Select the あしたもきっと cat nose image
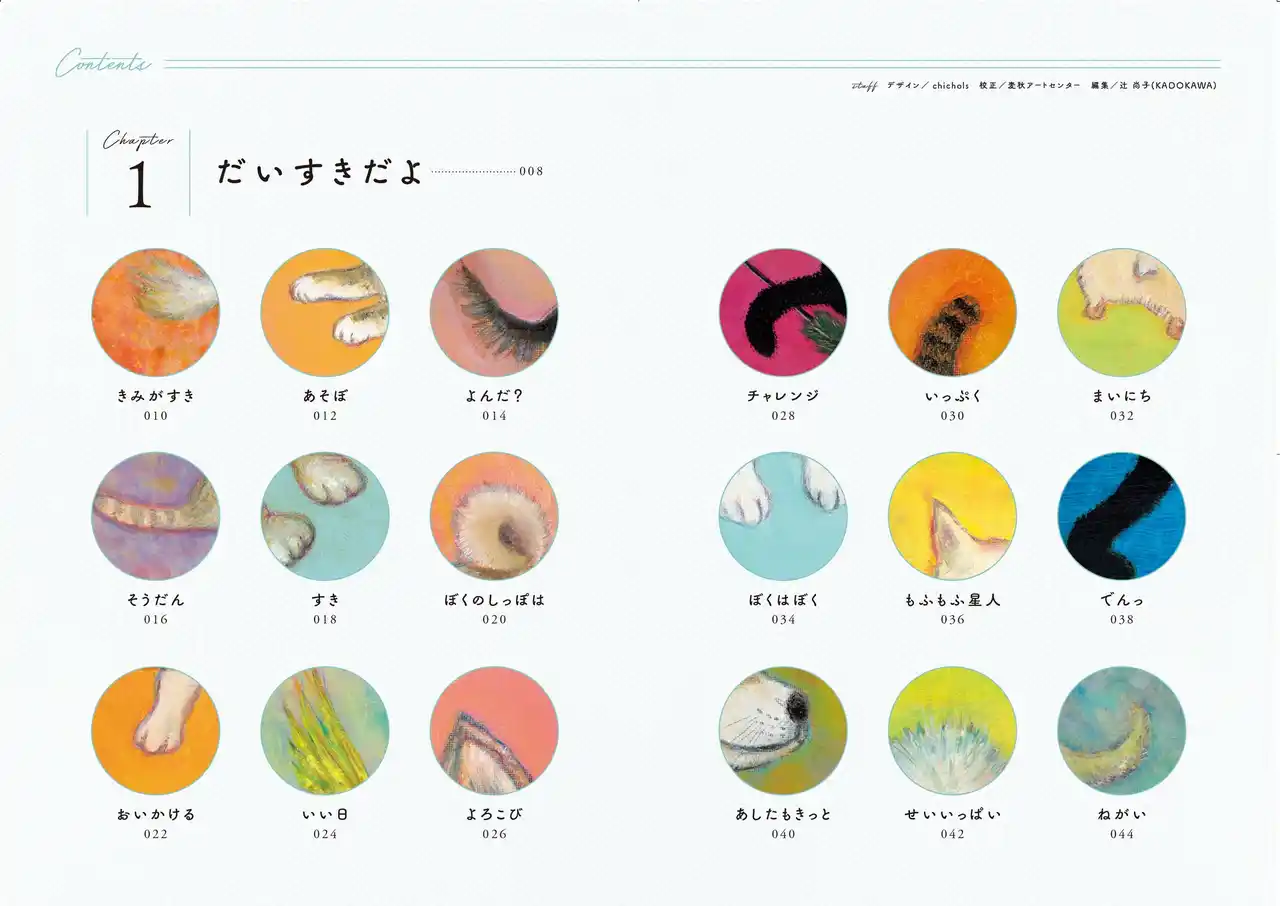 tap(783, 731)
